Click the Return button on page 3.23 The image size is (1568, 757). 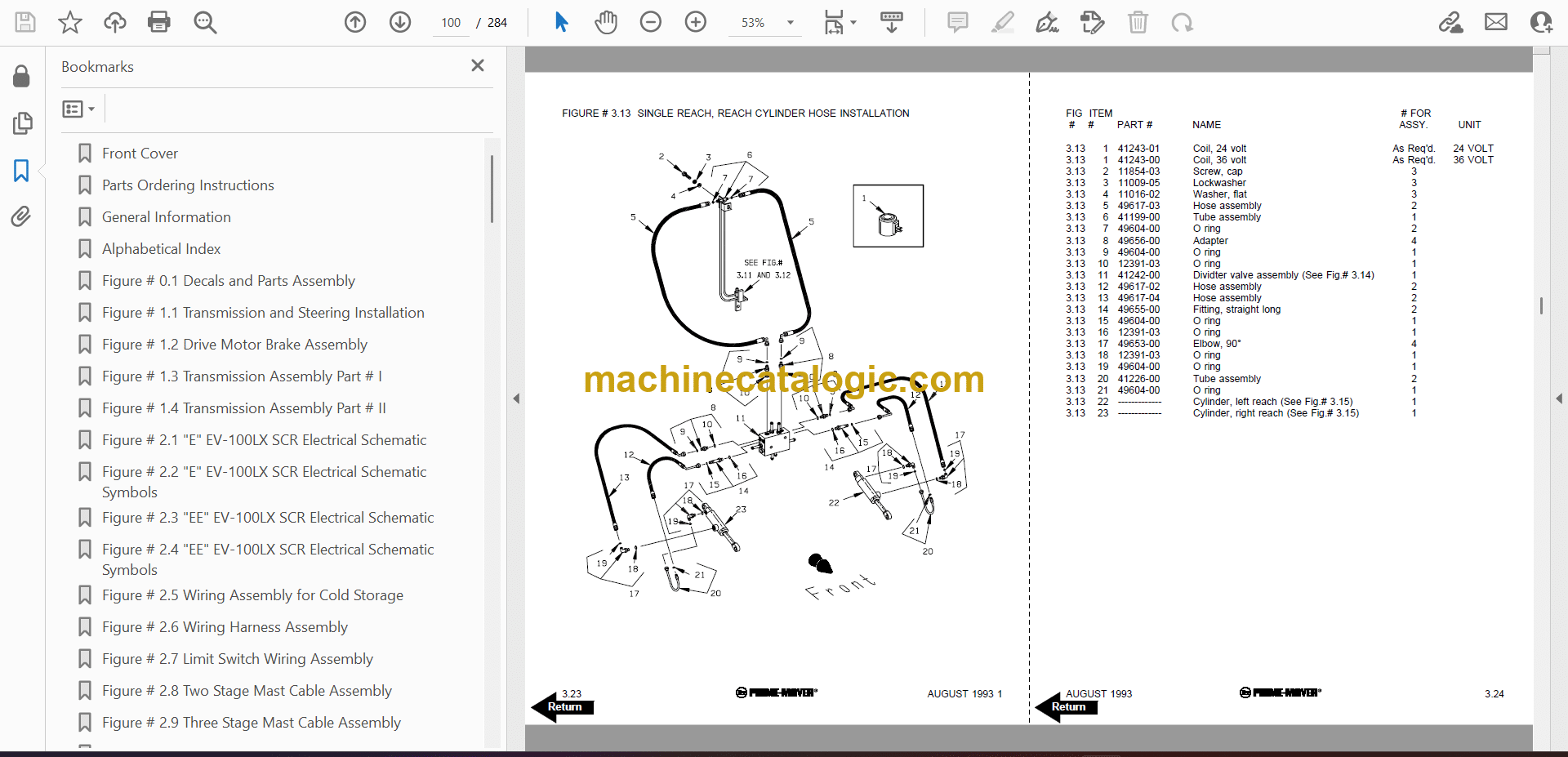(x=563, y=707)
